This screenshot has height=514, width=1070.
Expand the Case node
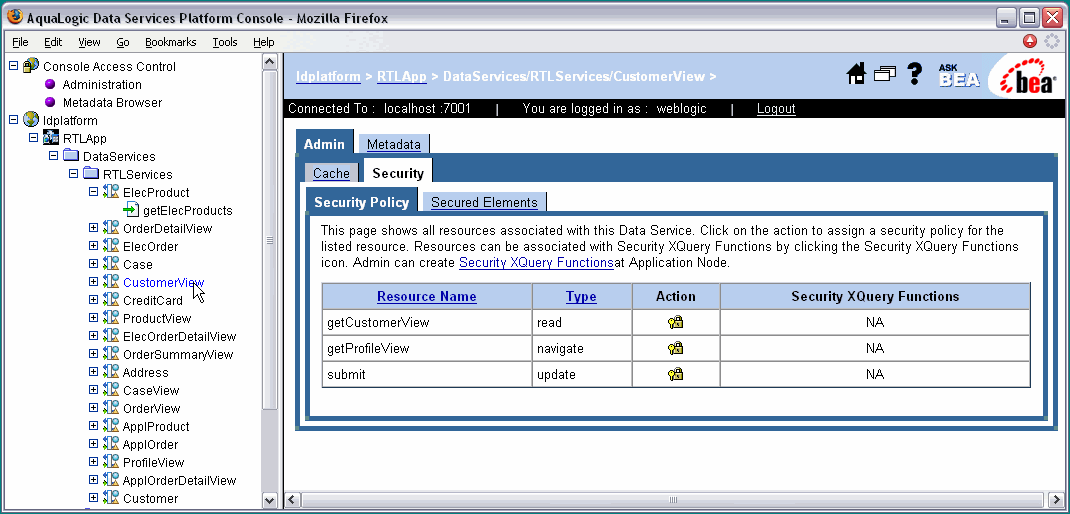click(x=93, y=264)
